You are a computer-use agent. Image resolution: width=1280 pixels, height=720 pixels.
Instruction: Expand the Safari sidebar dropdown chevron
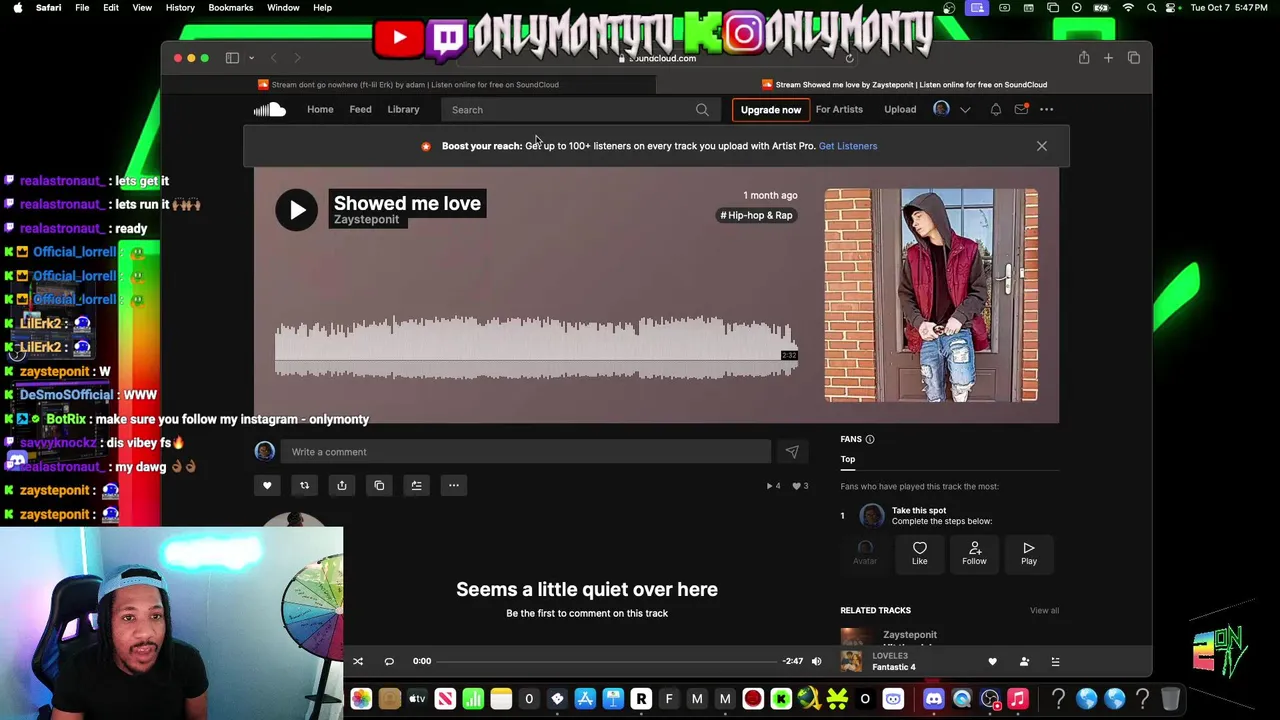(x=251, y=58)
